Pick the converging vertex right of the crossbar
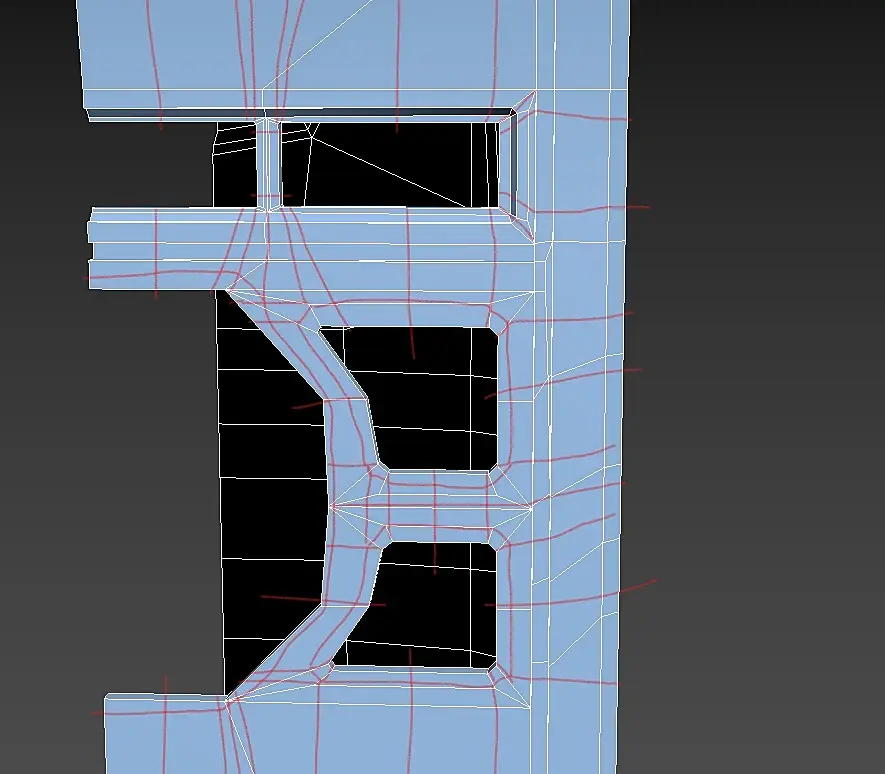This screenshot has height=774, width=885. pyautogui.click(x=532, y=508)
